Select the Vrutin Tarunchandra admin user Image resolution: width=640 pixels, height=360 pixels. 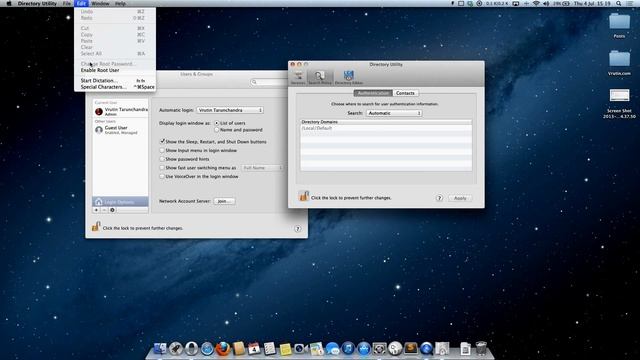click(120, 111)
